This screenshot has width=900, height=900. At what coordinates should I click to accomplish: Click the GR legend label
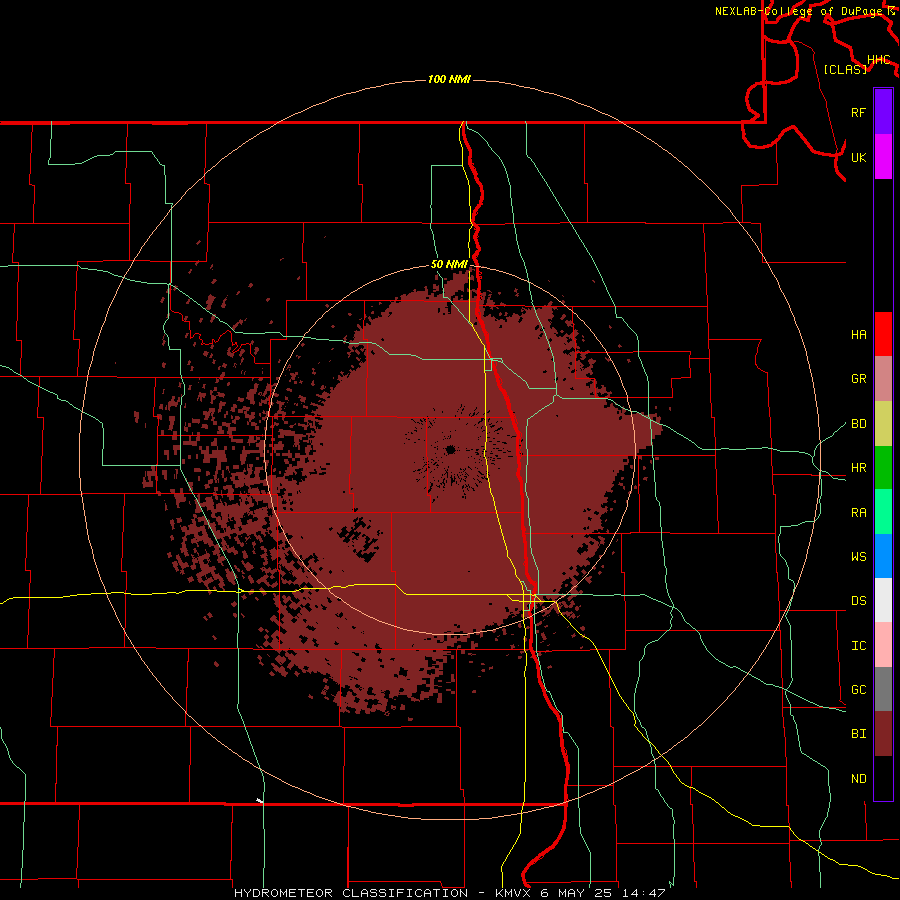click(859, 379)
